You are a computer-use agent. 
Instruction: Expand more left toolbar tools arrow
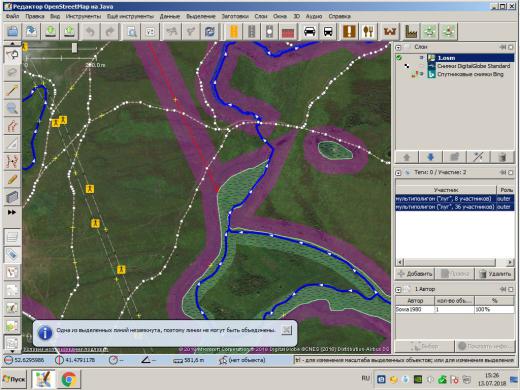tap(12, 212)
